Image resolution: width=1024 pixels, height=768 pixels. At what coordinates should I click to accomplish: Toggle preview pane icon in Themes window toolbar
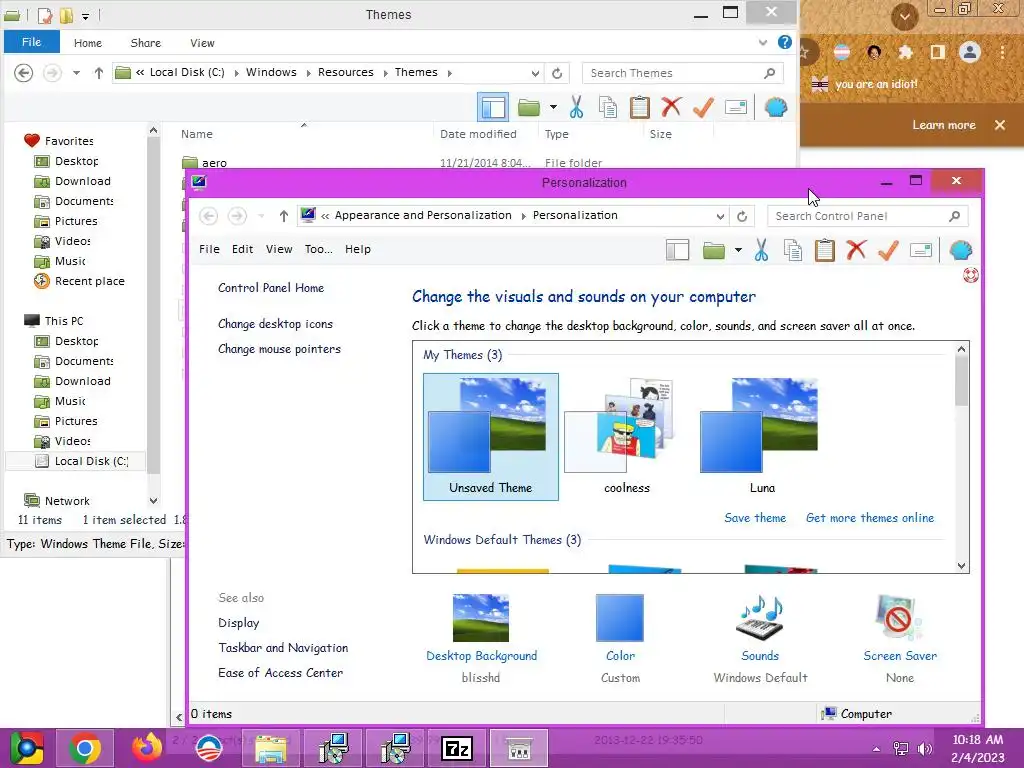coord(493,107)
